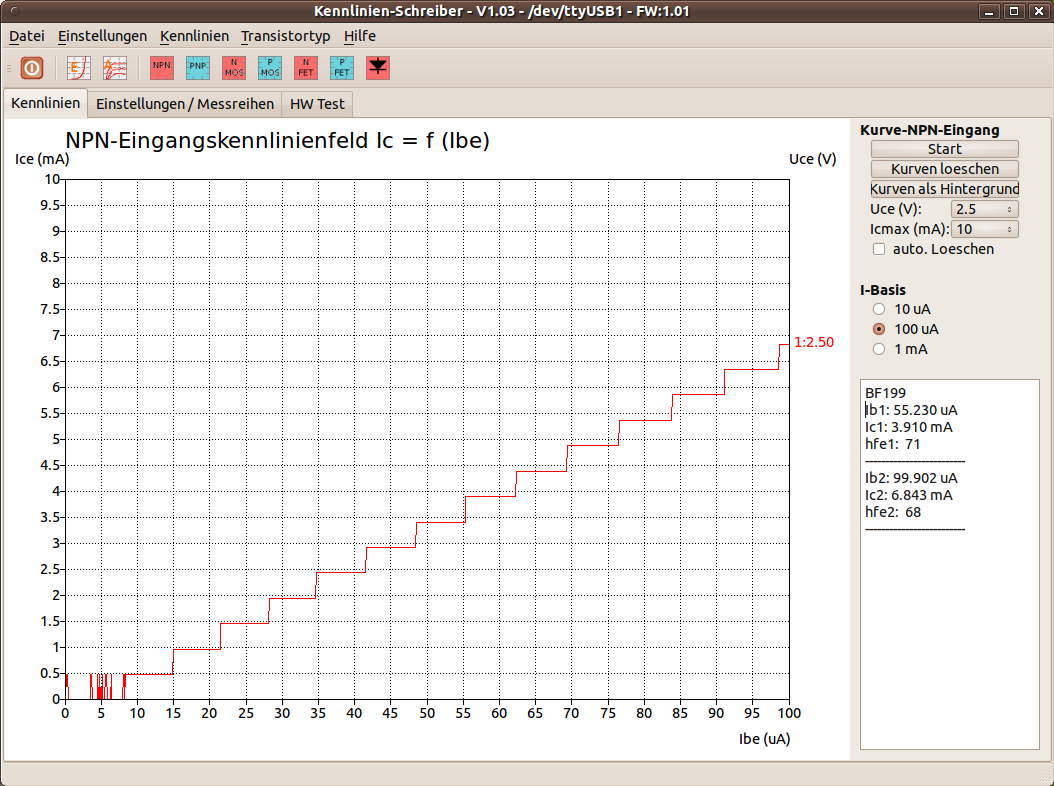Select the N-MOS transistor icon
1054x786 pixels.
click(x=233, y=68)
